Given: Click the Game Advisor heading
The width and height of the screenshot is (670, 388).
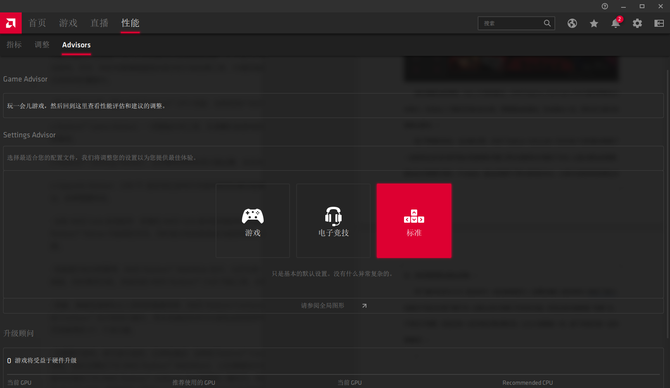Looking at the screenshot, I should coord(25,79).
